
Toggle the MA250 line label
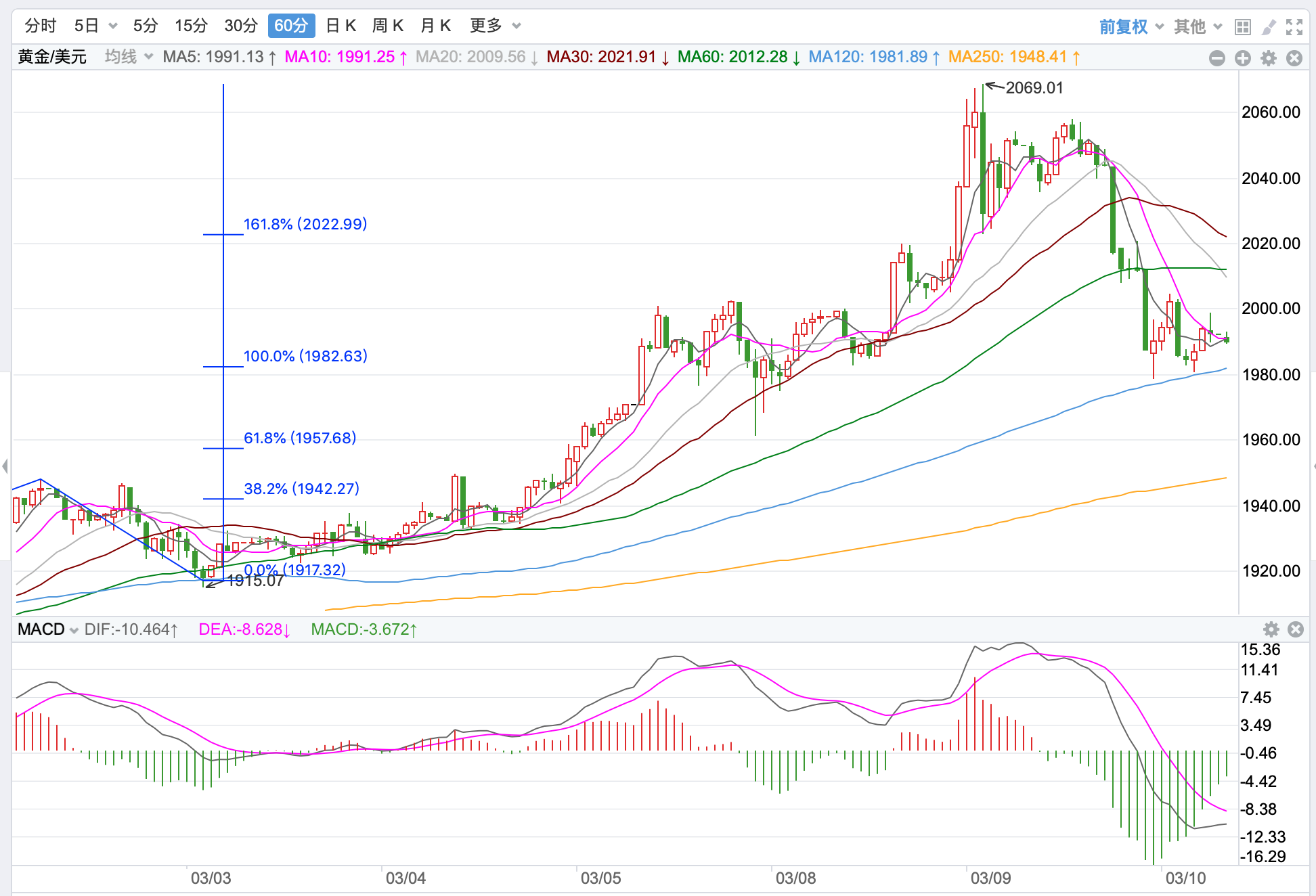(x=1013, y=57)
